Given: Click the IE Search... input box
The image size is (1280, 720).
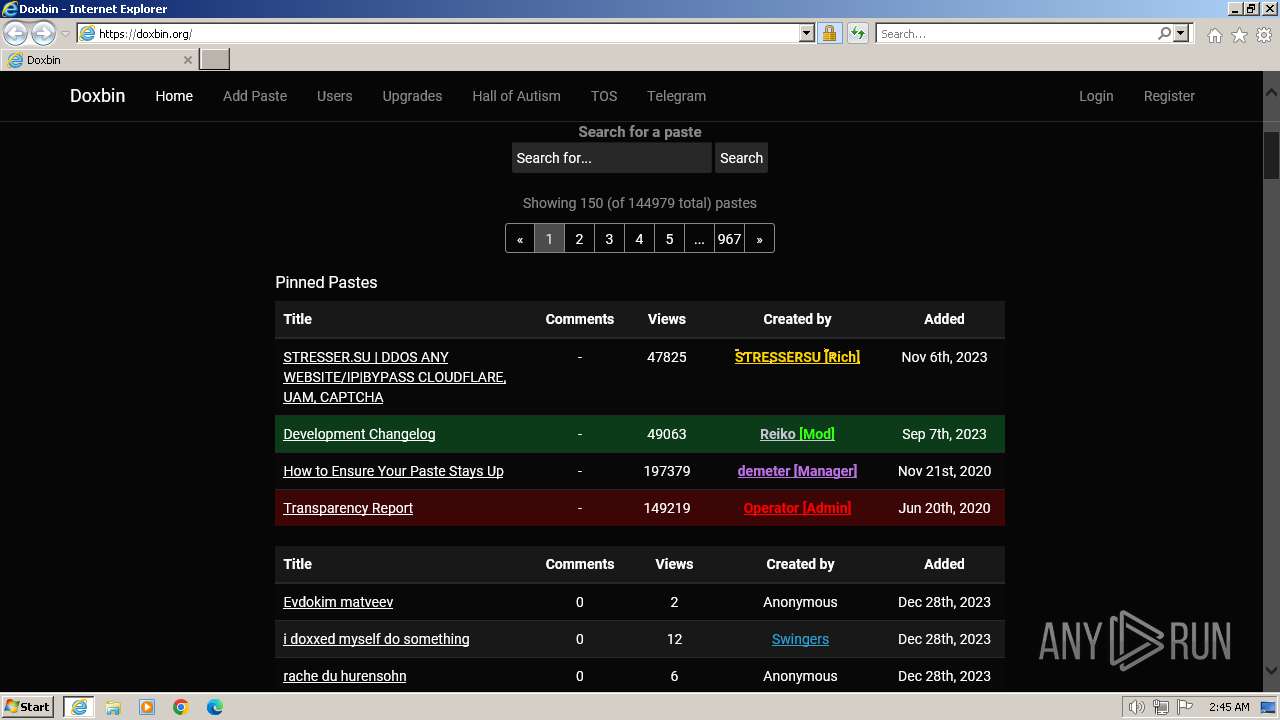Looking at the screenshot, I should coord(1016,34).
